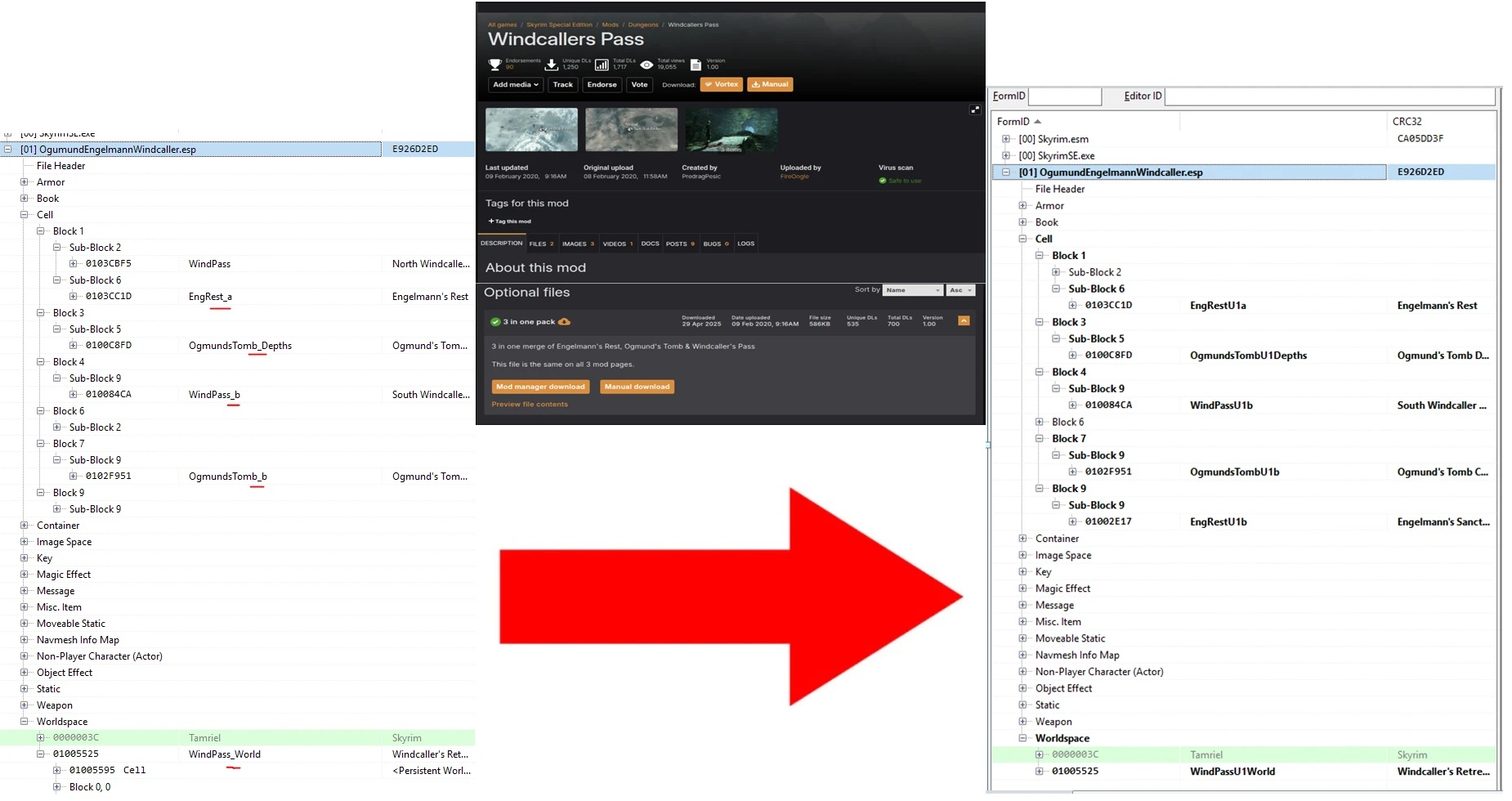The height and width of the screenshot is (801, 1512).
Task: Switch to the DESCRIPTION tab
Action: click(x=502, y=244)
